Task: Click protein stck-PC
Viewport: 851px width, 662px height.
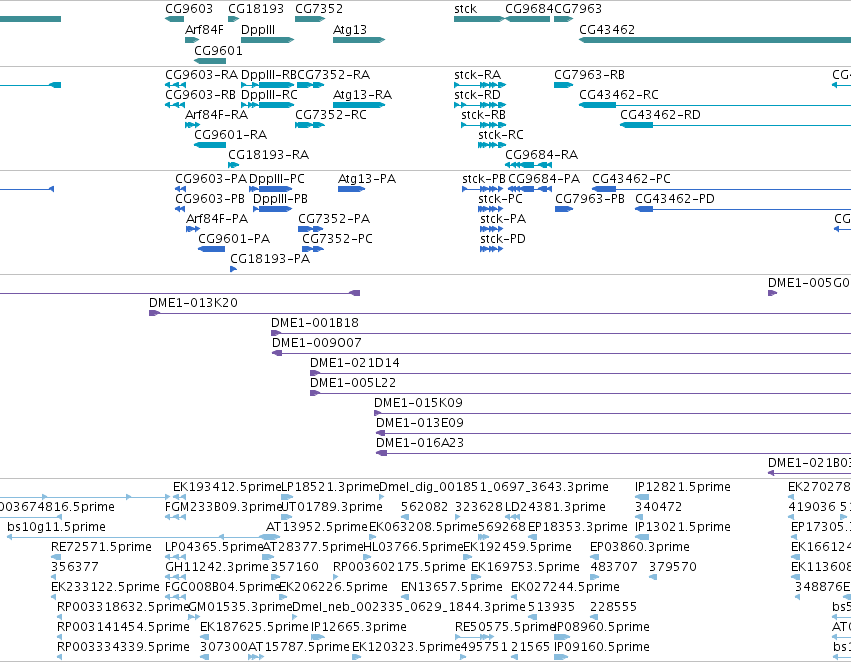Action: [491, 209]
